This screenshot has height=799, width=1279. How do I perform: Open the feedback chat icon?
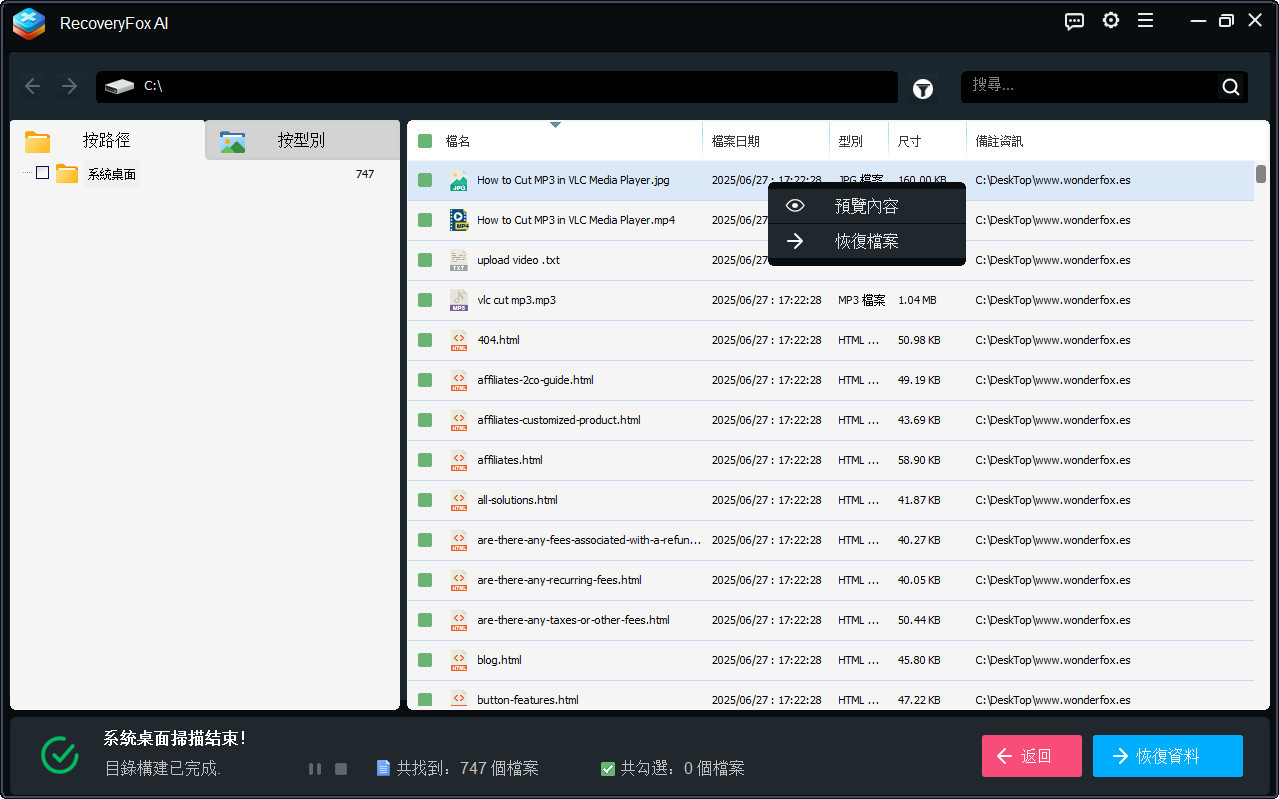[1075, 21]
